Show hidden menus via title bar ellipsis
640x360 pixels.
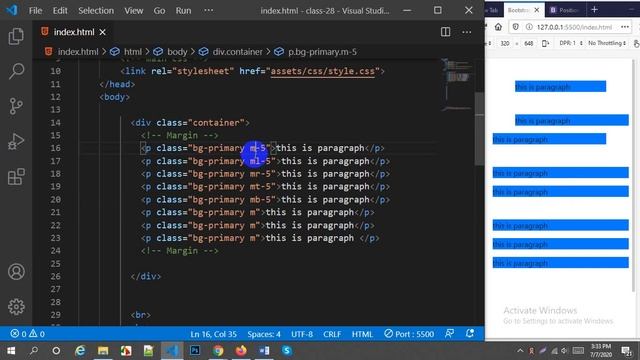click(x=209, y=11)
